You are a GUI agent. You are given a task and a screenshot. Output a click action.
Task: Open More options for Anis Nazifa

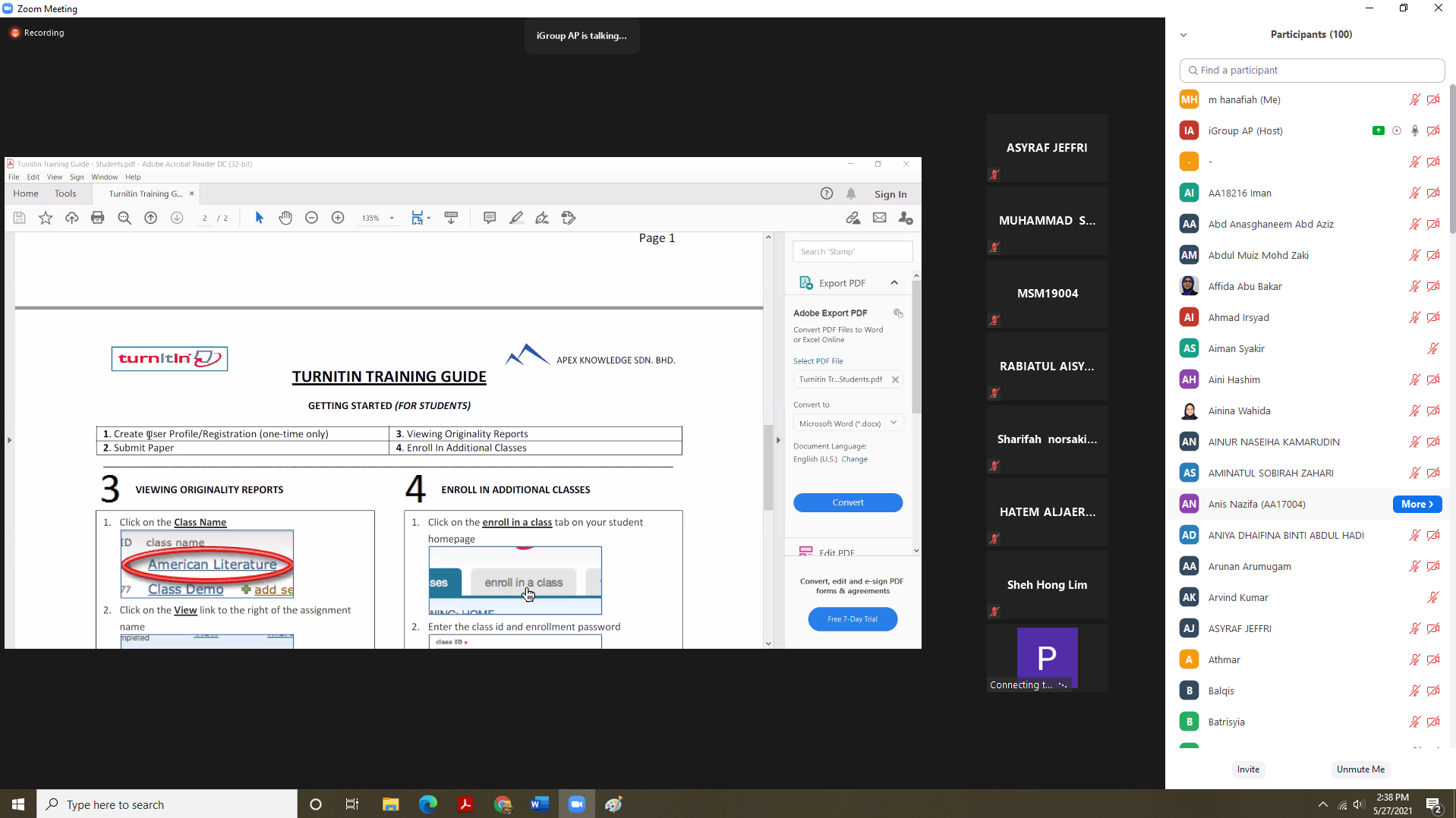coord(1417,504)
